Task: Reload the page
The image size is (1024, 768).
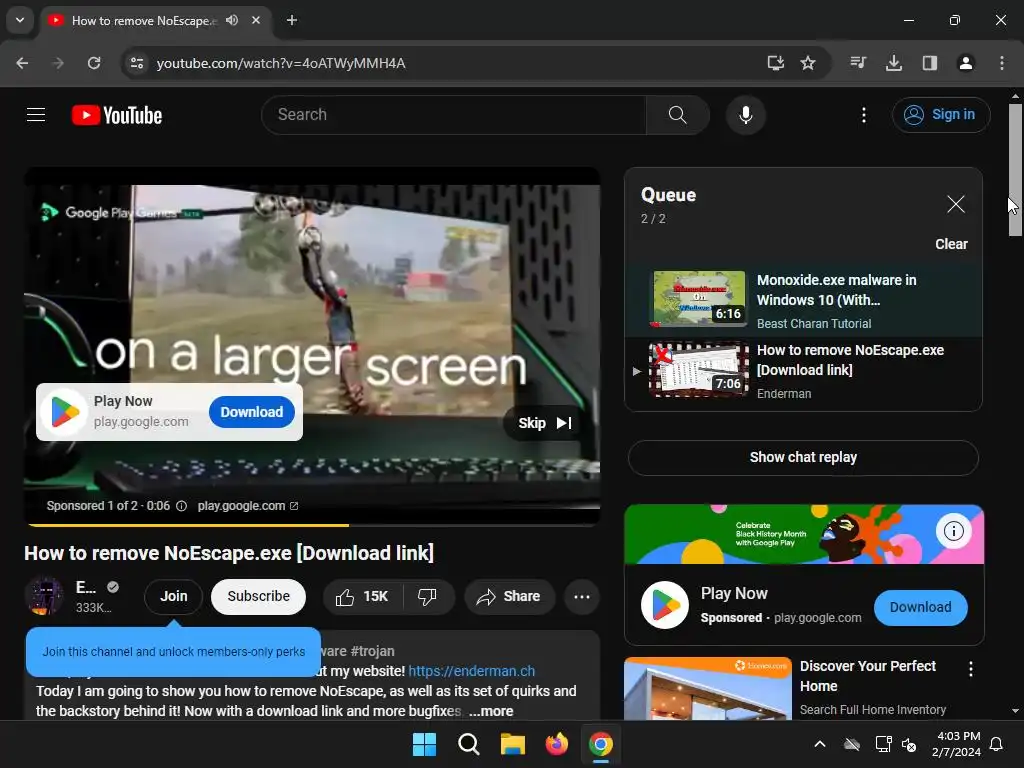Action: tap(94, 63)
